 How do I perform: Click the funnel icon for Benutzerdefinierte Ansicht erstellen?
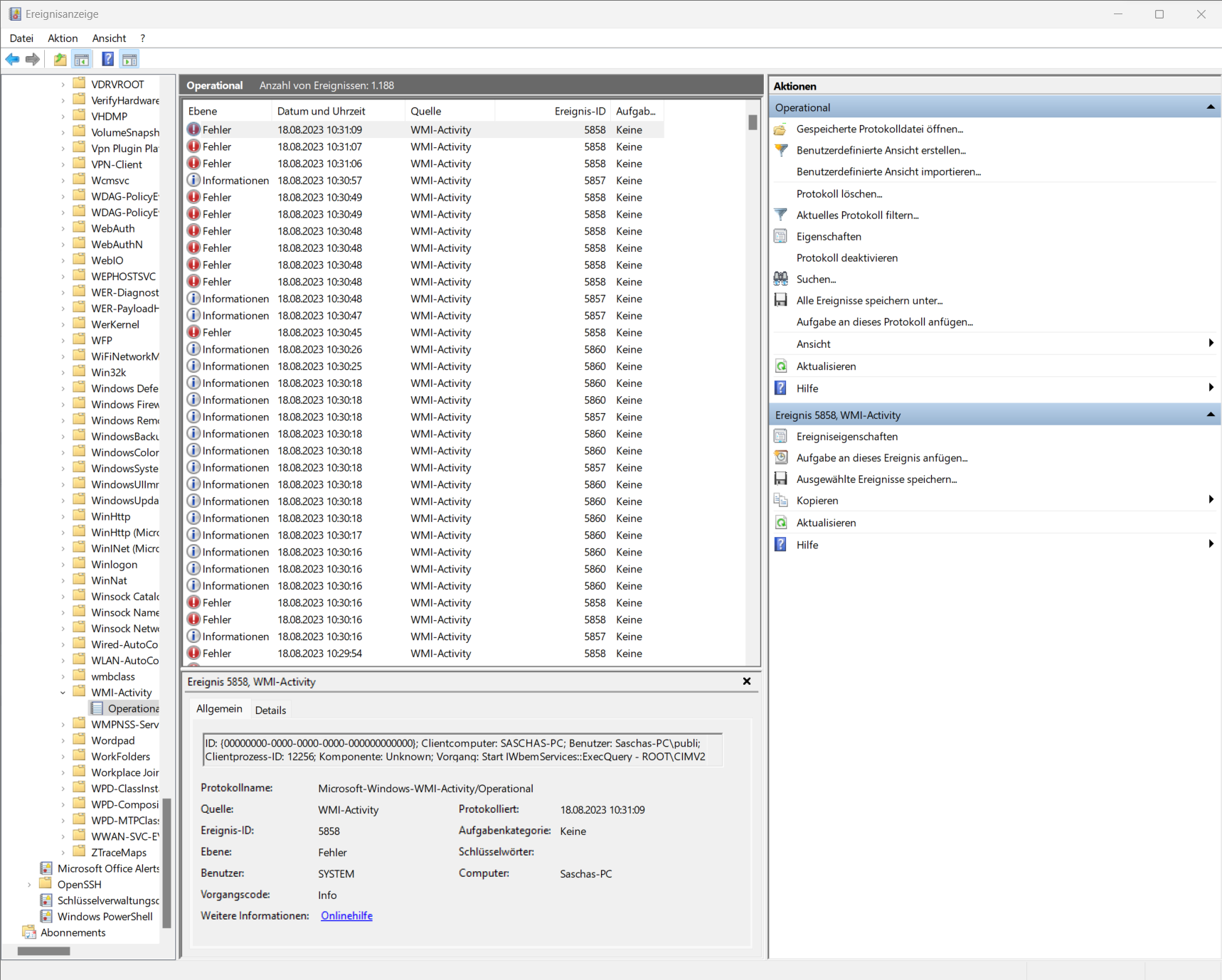[x=781, y=151]
